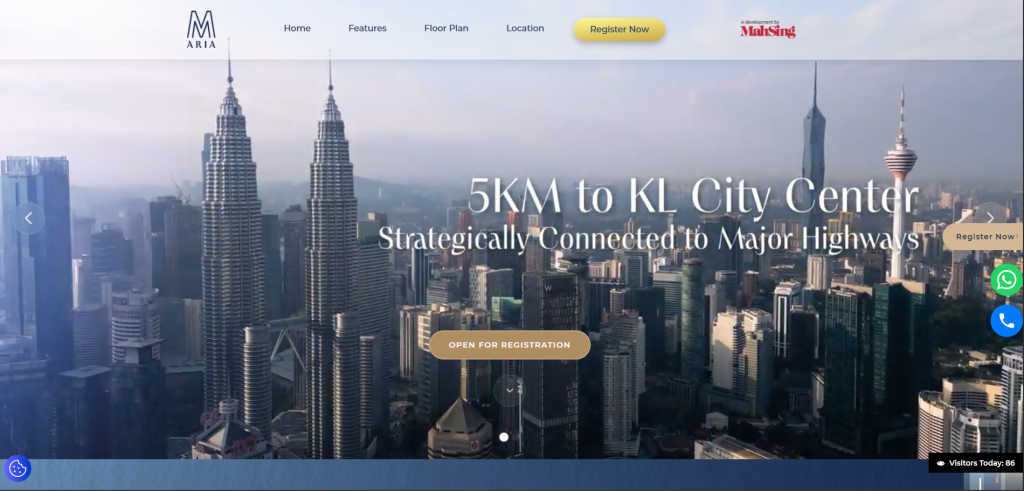Click the side Register Now tab
The image size is (1024, 491).
click(x=984, y=236)
